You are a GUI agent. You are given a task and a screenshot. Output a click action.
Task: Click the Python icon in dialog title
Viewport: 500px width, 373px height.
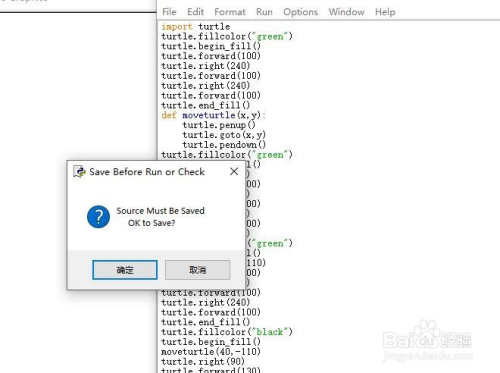coord(79,172)
